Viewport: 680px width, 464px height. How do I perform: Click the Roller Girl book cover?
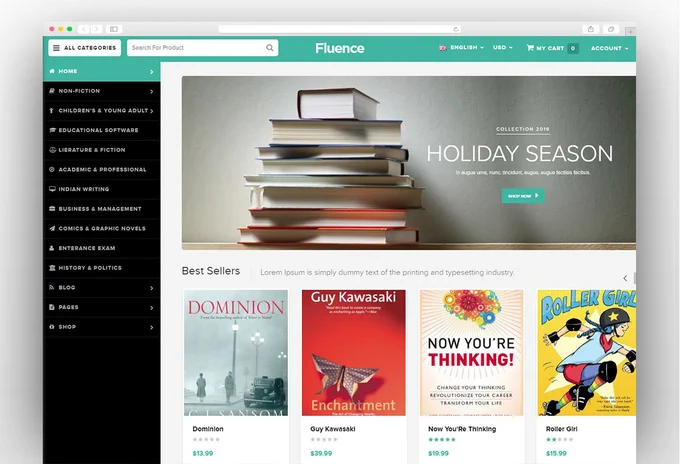586,353
